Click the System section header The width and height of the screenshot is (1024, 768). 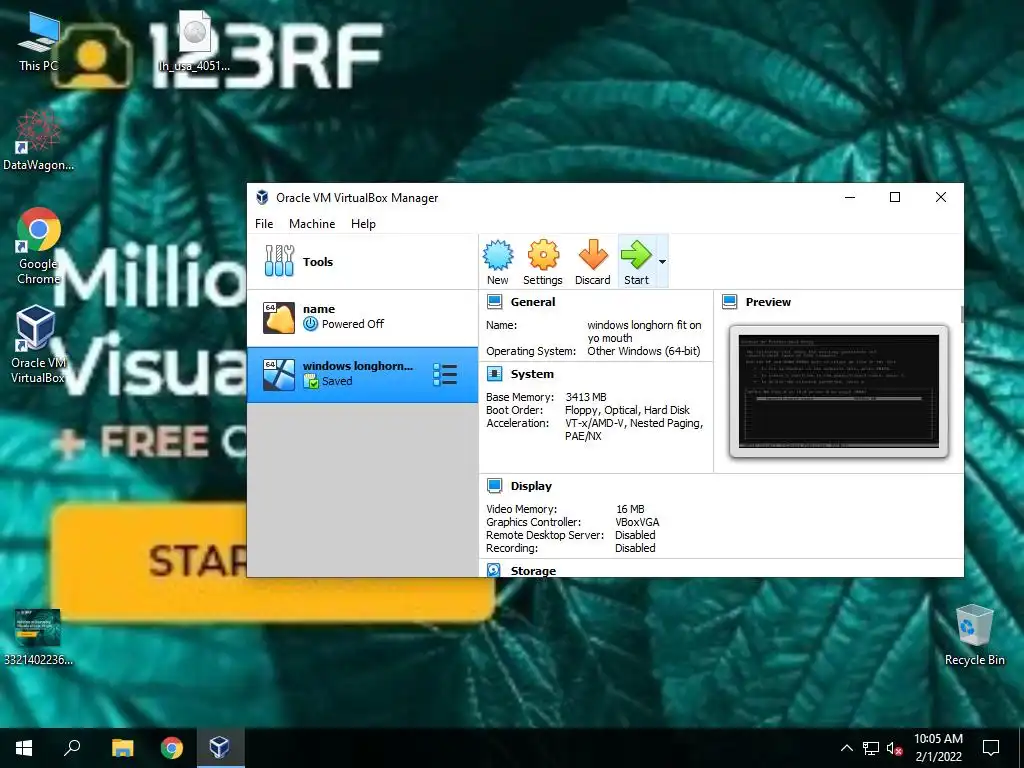pos(532,374)
